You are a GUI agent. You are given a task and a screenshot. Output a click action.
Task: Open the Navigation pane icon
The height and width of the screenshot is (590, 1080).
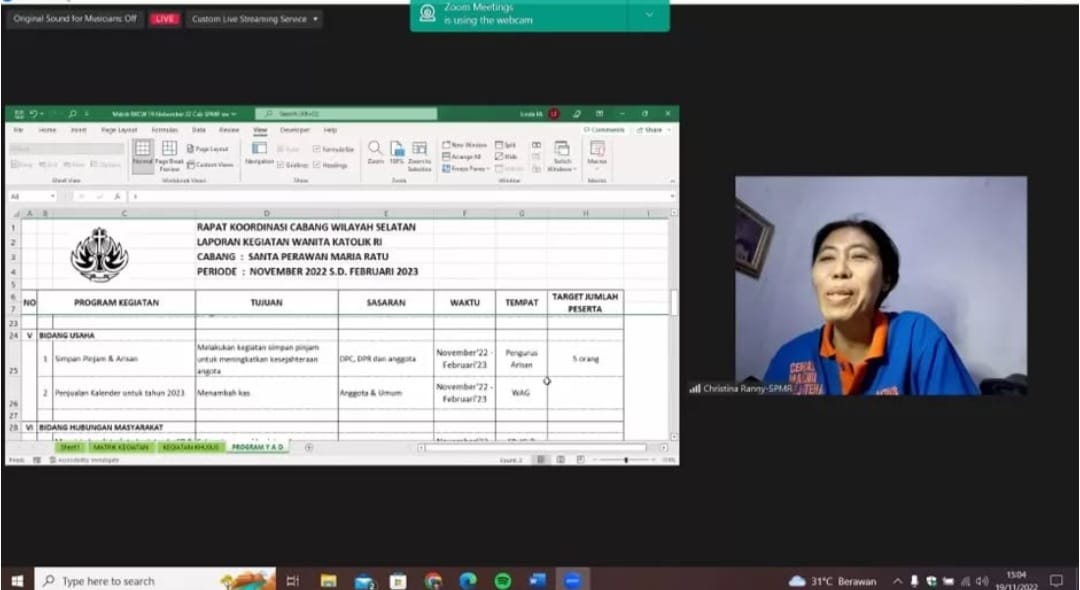pyautogui.click(x=259, y=149)
